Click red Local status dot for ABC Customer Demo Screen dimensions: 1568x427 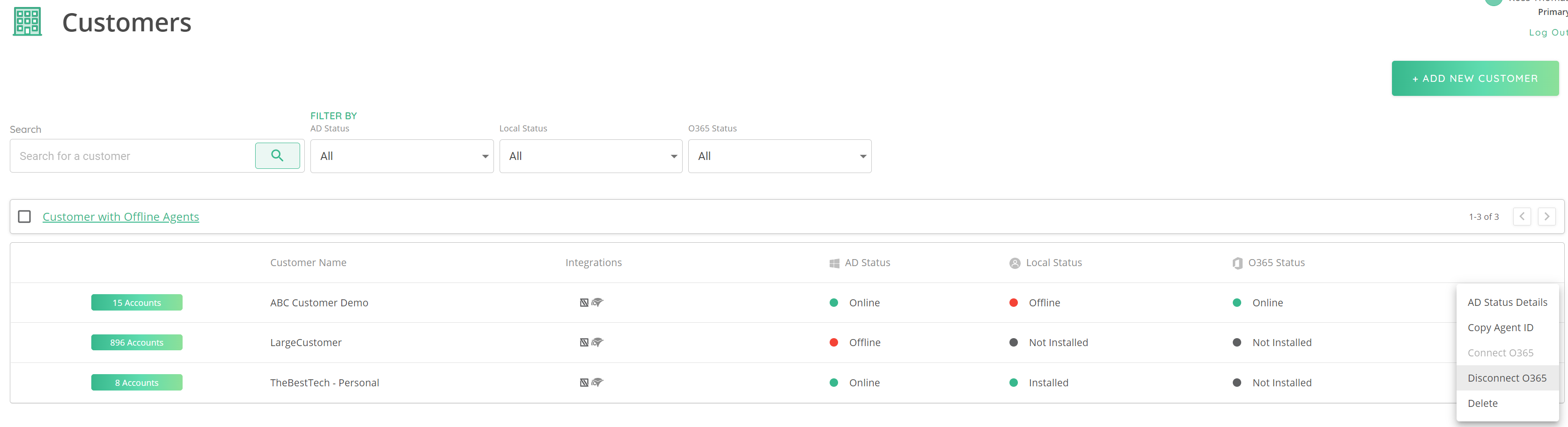coord(1014,303)
